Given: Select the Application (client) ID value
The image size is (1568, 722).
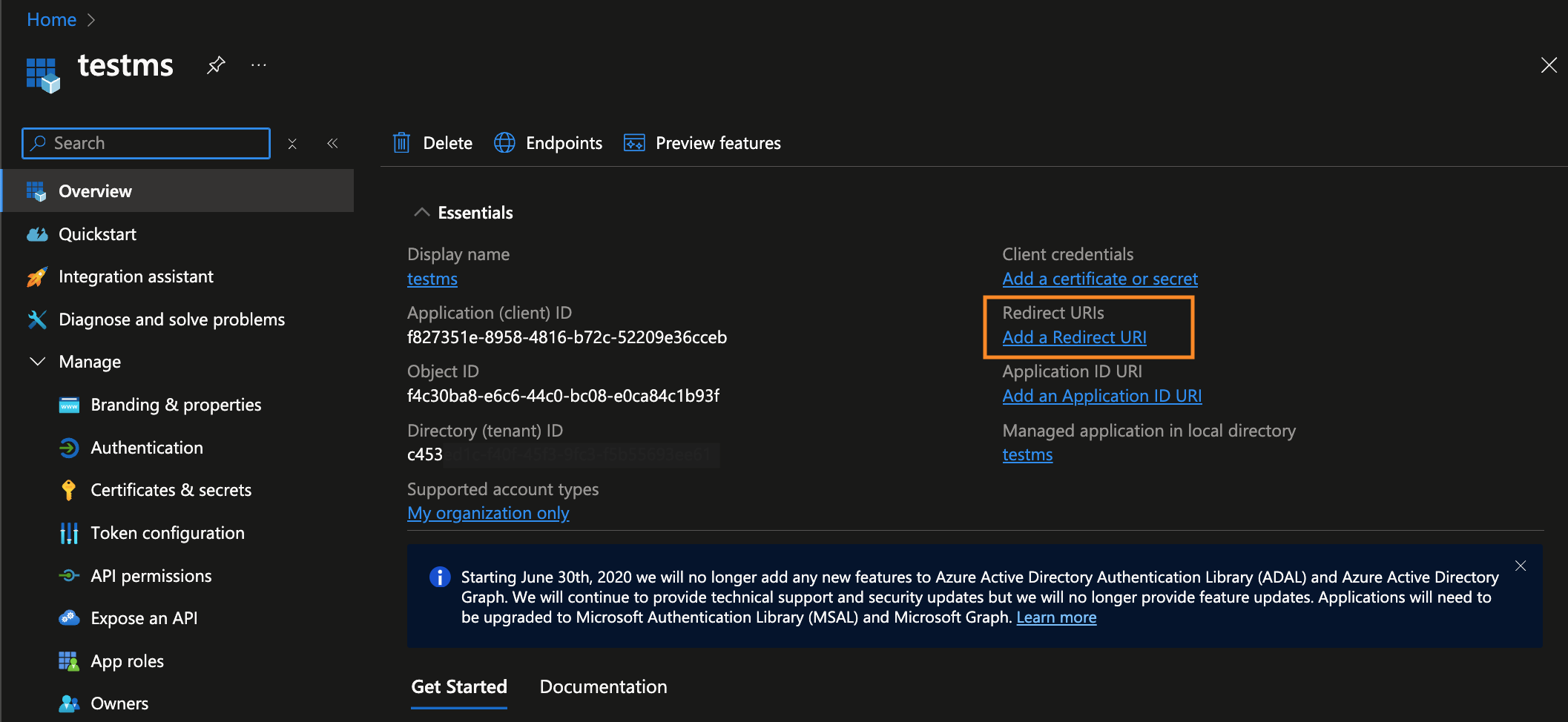Looking at the screenshot, I should 567,337.
